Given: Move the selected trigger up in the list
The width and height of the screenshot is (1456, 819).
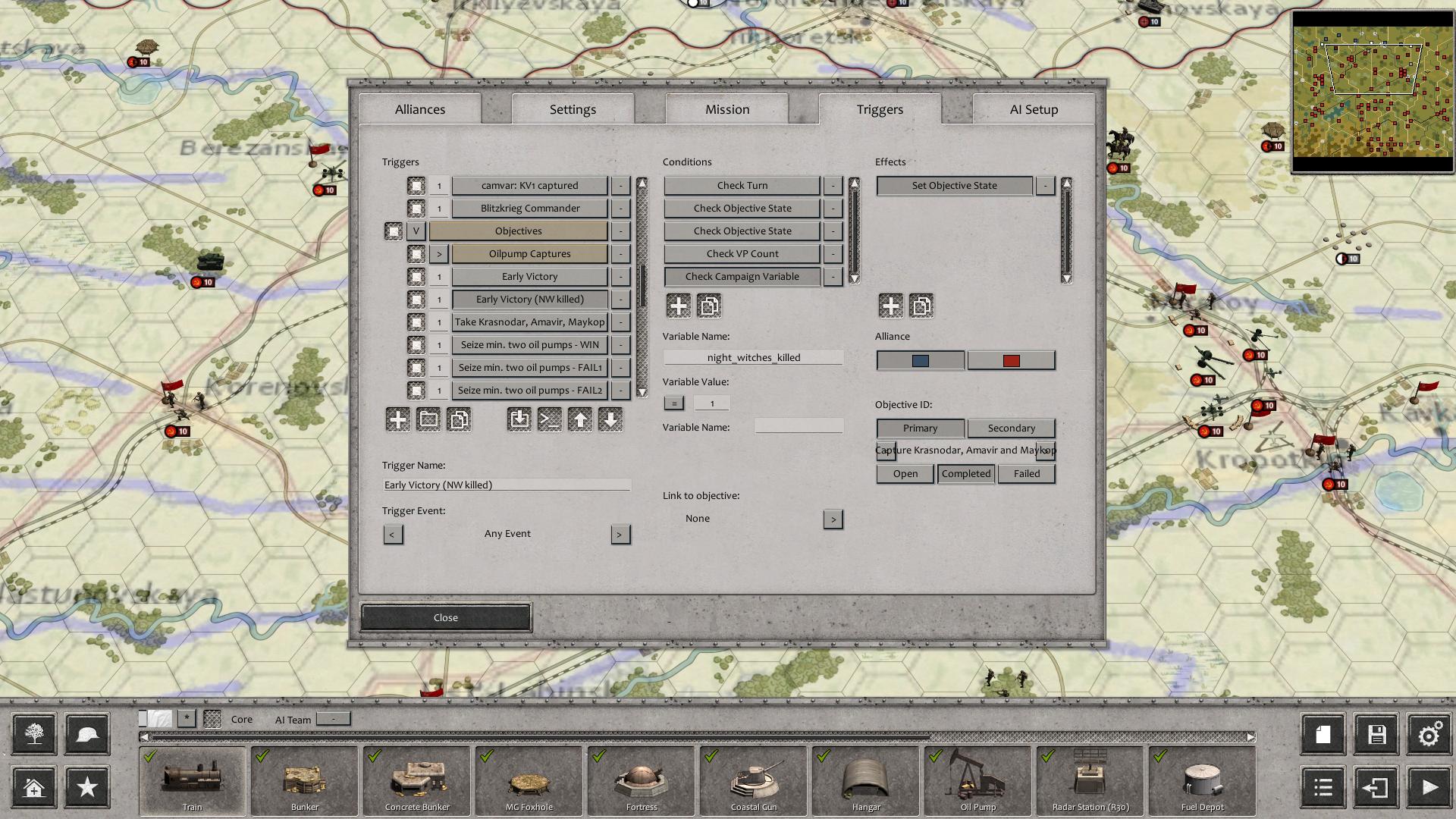Looking at the screenshot, I should 580,419.
